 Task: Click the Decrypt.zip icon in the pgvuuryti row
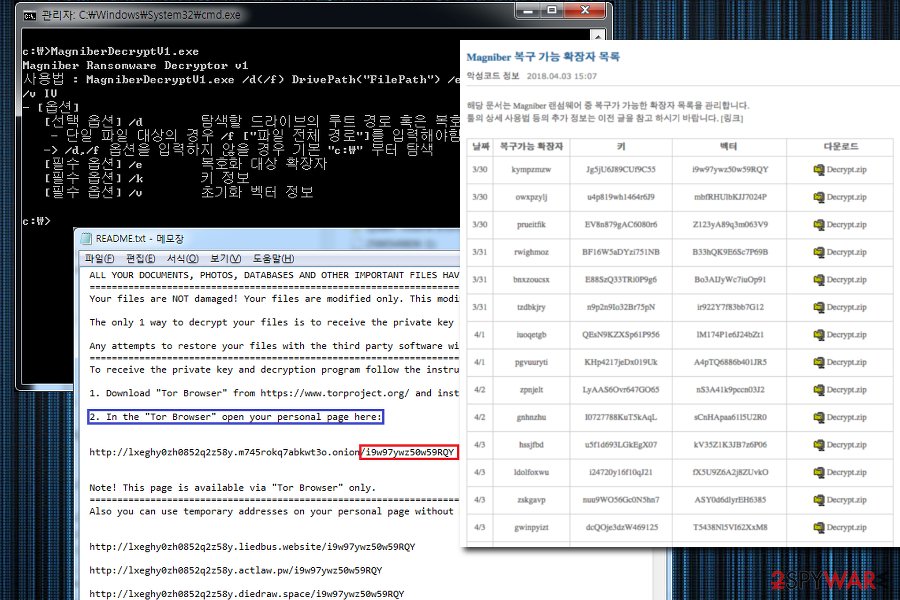tap(819, 362)
